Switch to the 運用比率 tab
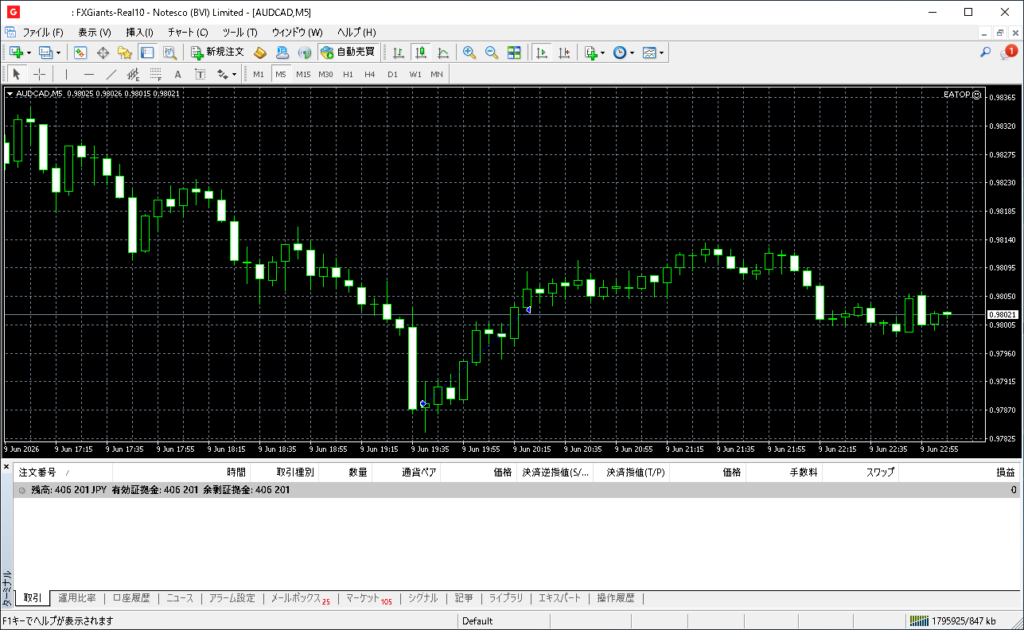The image size is (1024, 630). [77, 598]
